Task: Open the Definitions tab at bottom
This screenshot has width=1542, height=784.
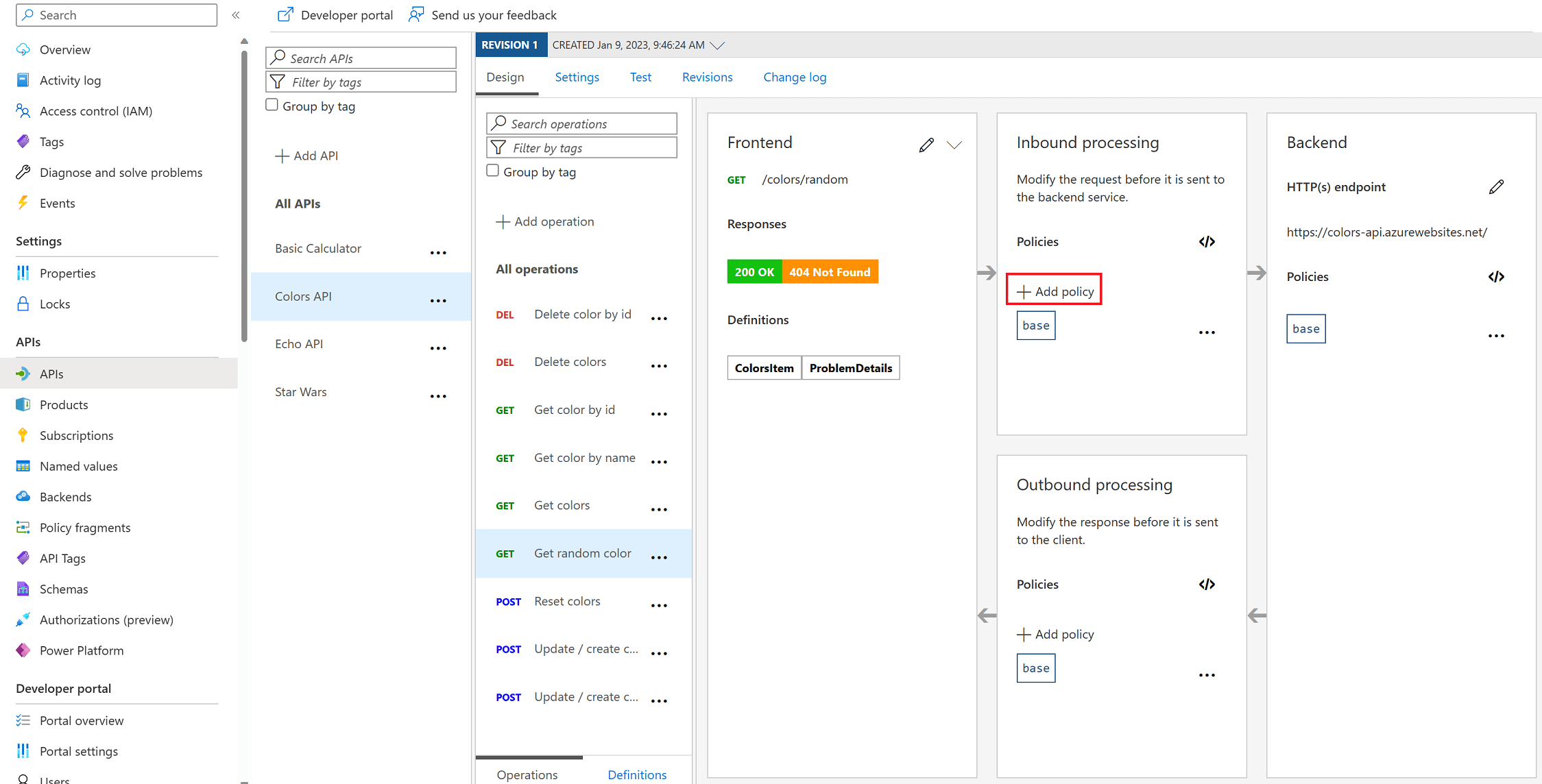Action: [636, 774]
